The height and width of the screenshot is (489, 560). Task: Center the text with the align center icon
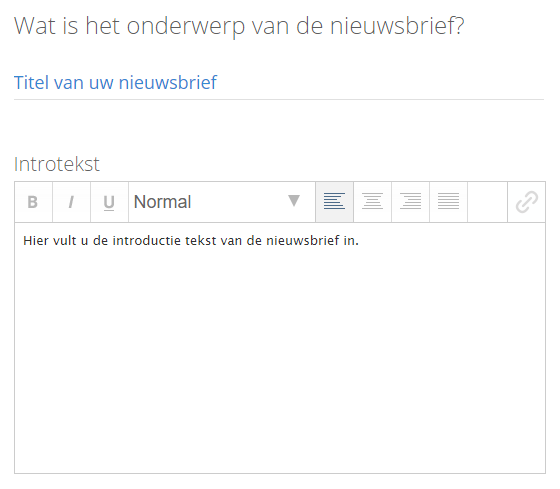point(372,202)
